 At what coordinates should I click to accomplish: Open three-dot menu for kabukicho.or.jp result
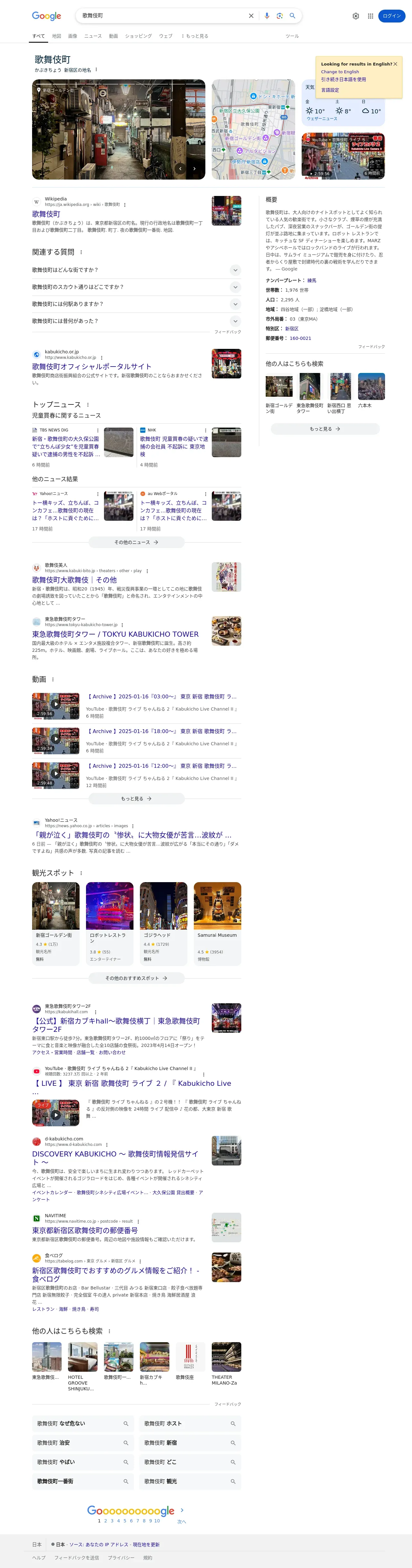[101, 357]
